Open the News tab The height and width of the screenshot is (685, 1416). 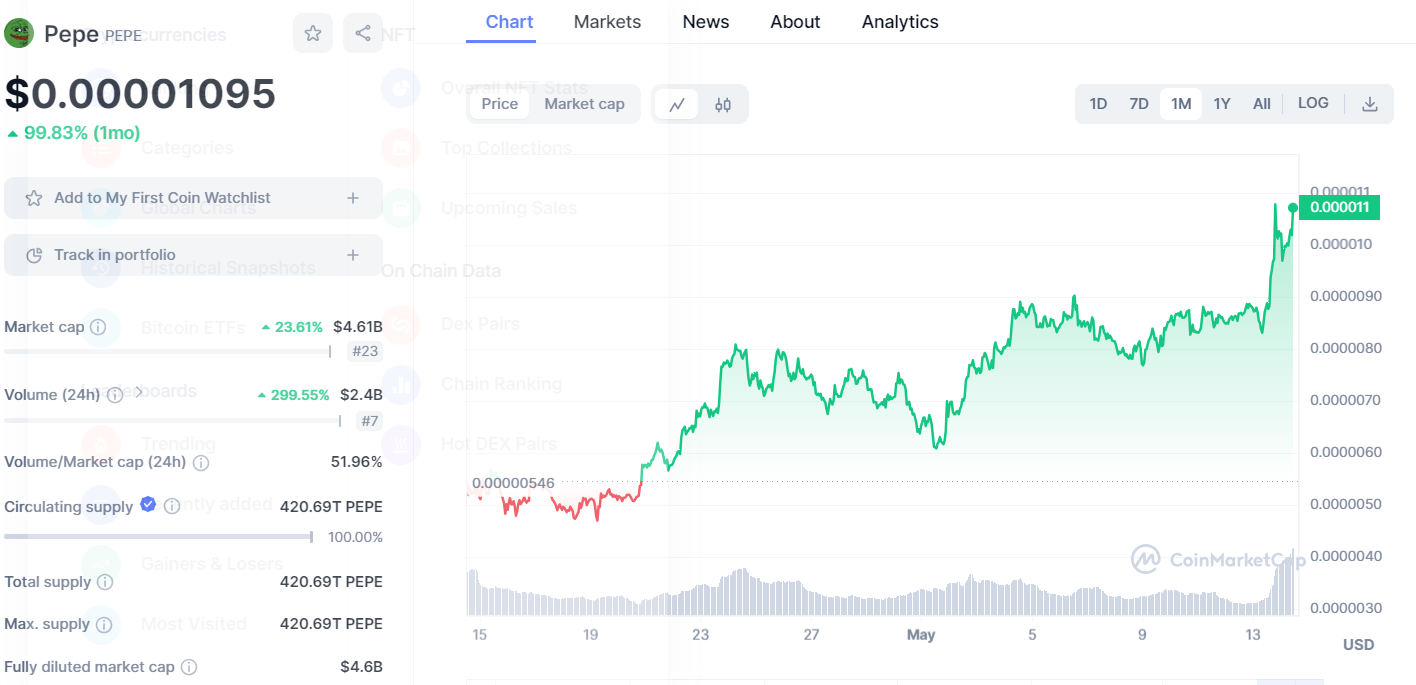706,22
